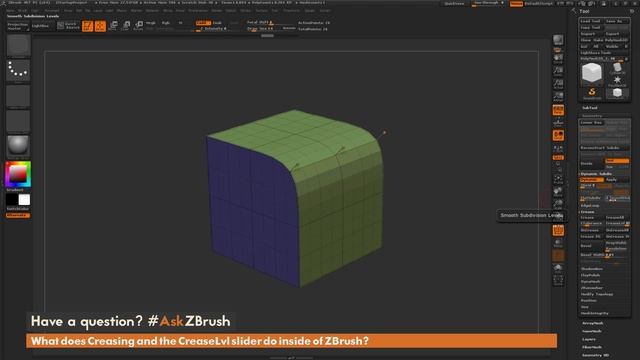This screenshot has height=360, width=640.
Task: Open the current brush thumbnail
Action: 18,46
